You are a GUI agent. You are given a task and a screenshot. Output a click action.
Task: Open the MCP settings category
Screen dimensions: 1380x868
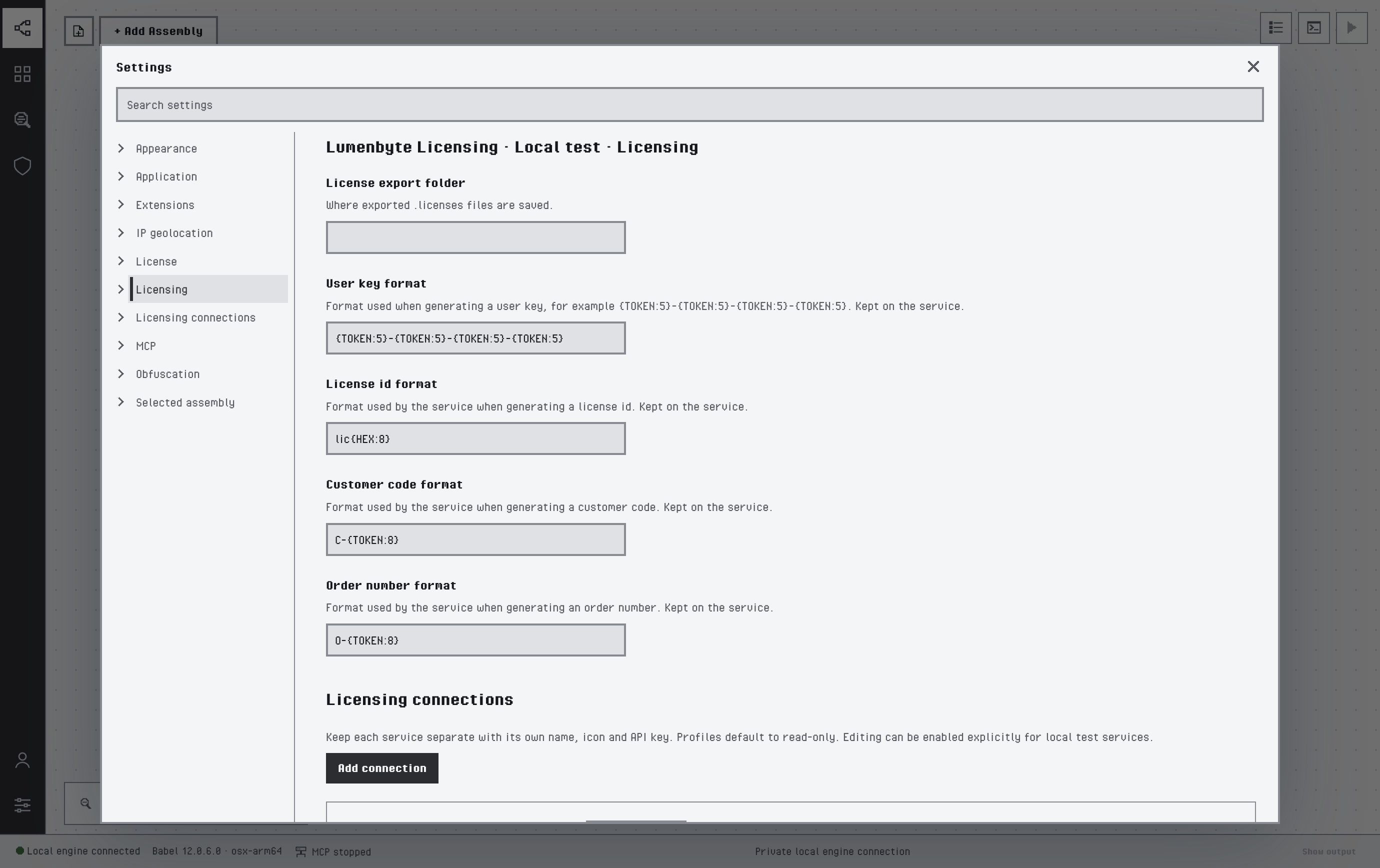pos(145,345)
